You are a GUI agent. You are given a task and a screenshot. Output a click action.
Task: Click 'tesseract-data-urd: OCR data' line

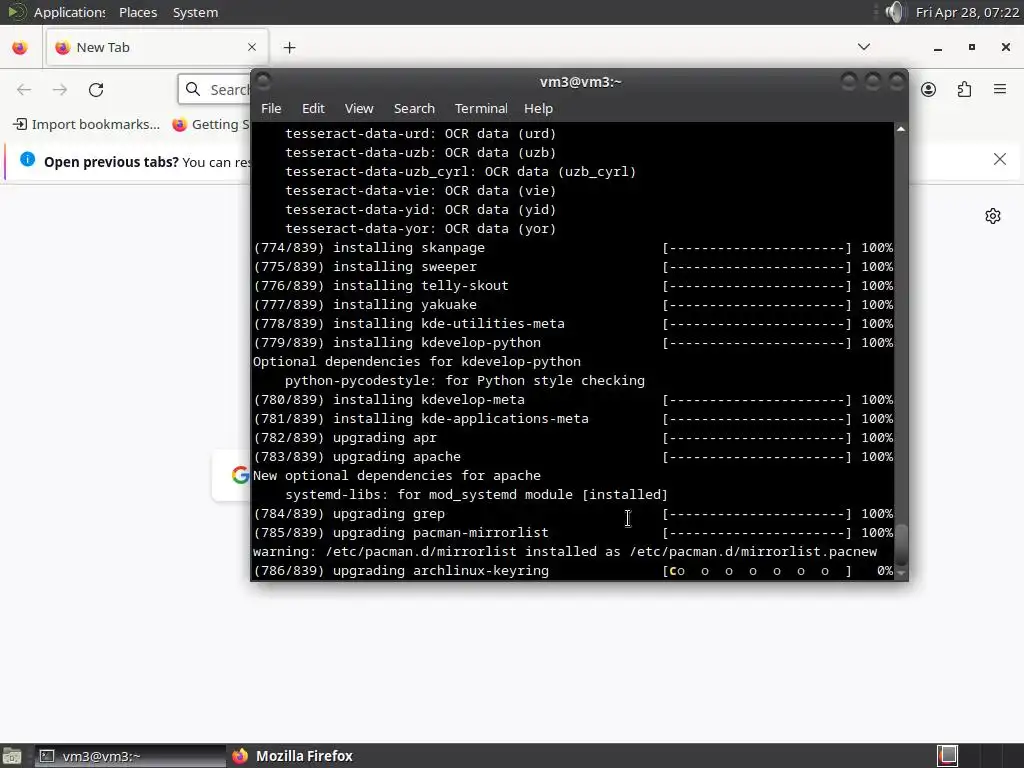point(421,134)
